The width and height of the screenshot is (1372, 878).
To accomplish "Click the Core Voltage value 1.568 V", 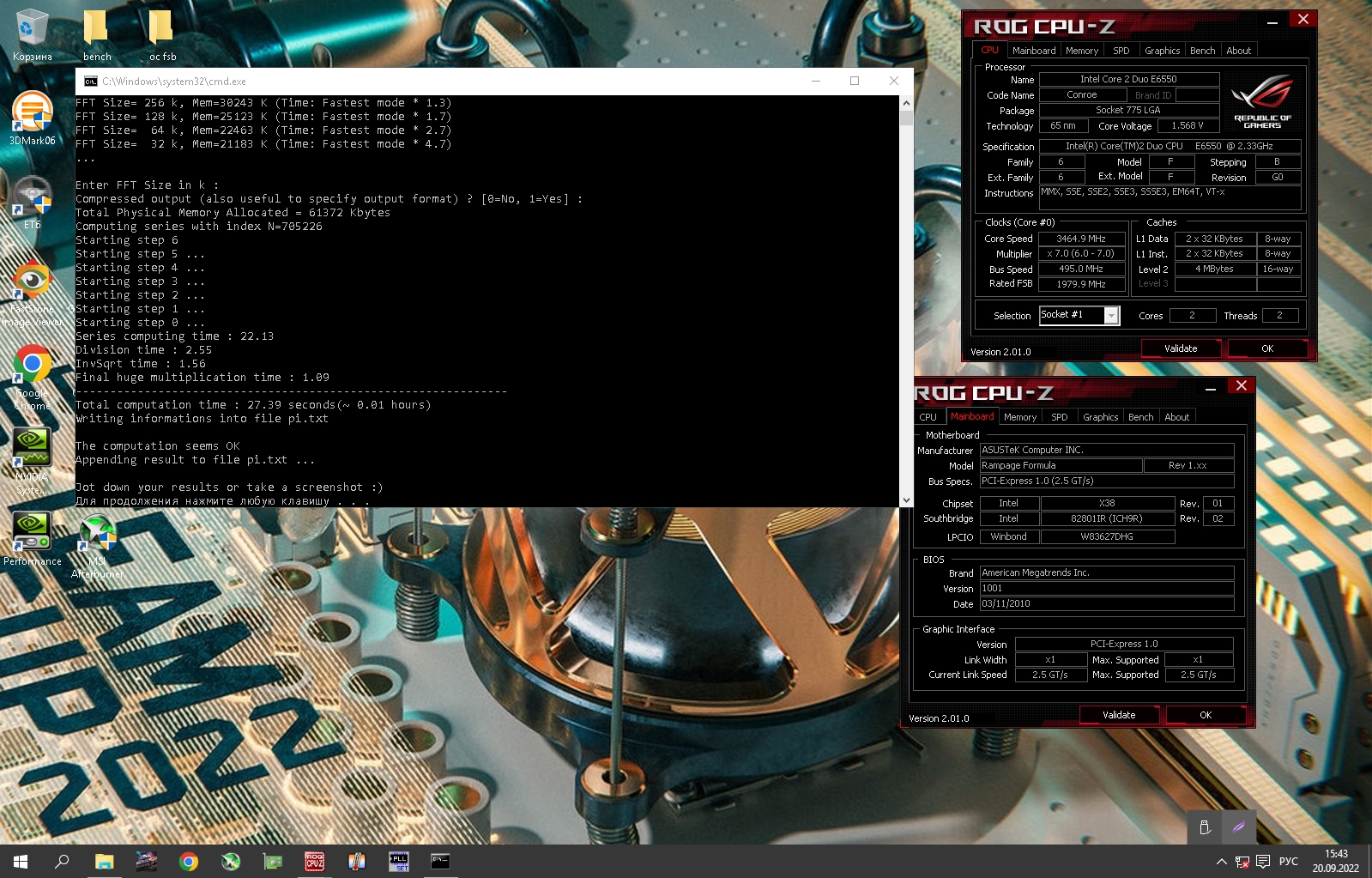I will point(1188,126).
